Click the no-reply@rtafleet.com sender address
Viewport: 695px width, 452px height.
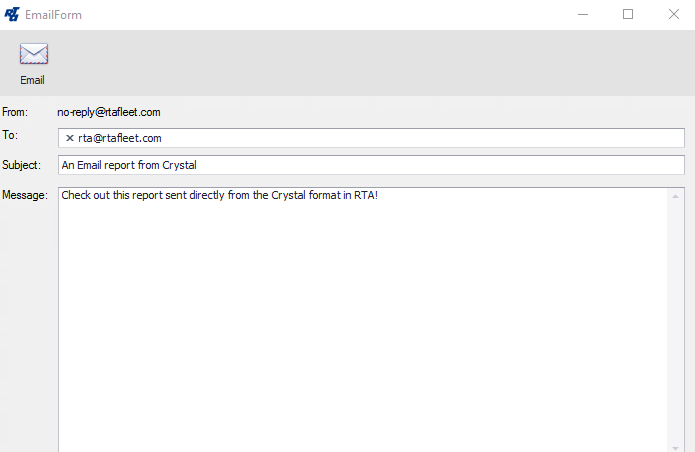[109, 112]
